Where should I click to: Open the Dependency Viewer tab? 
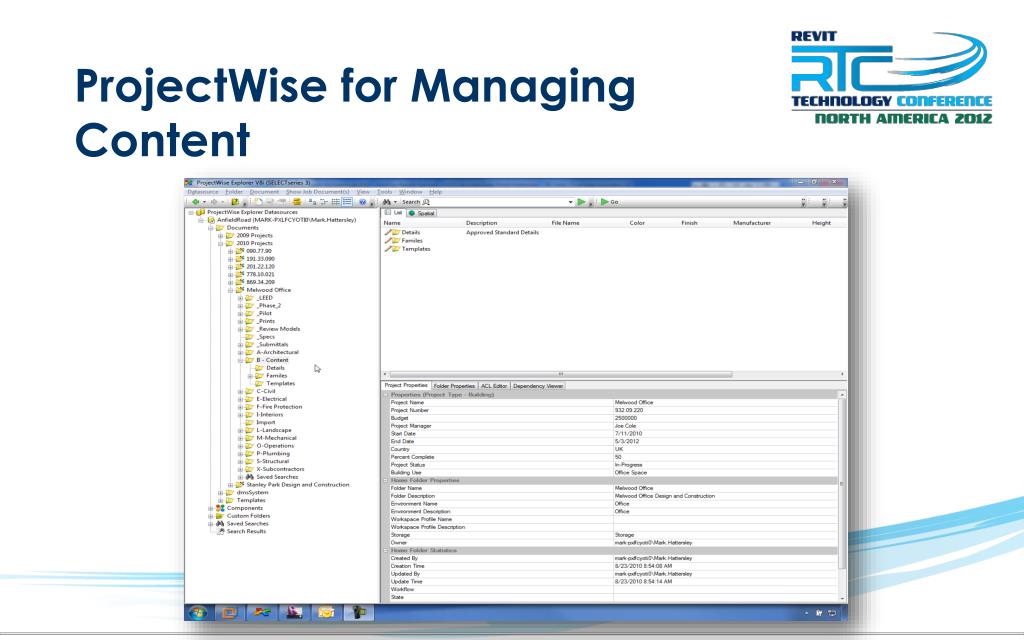coord(537,386)
